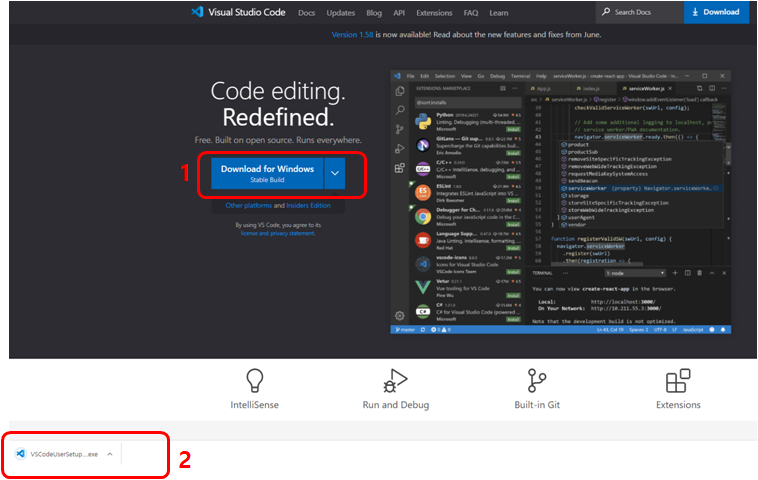Click the new terminal plus icon in terminal panel
Viewport: 758px width, 480px height.
pyautogui.click(x=675, y=273)
